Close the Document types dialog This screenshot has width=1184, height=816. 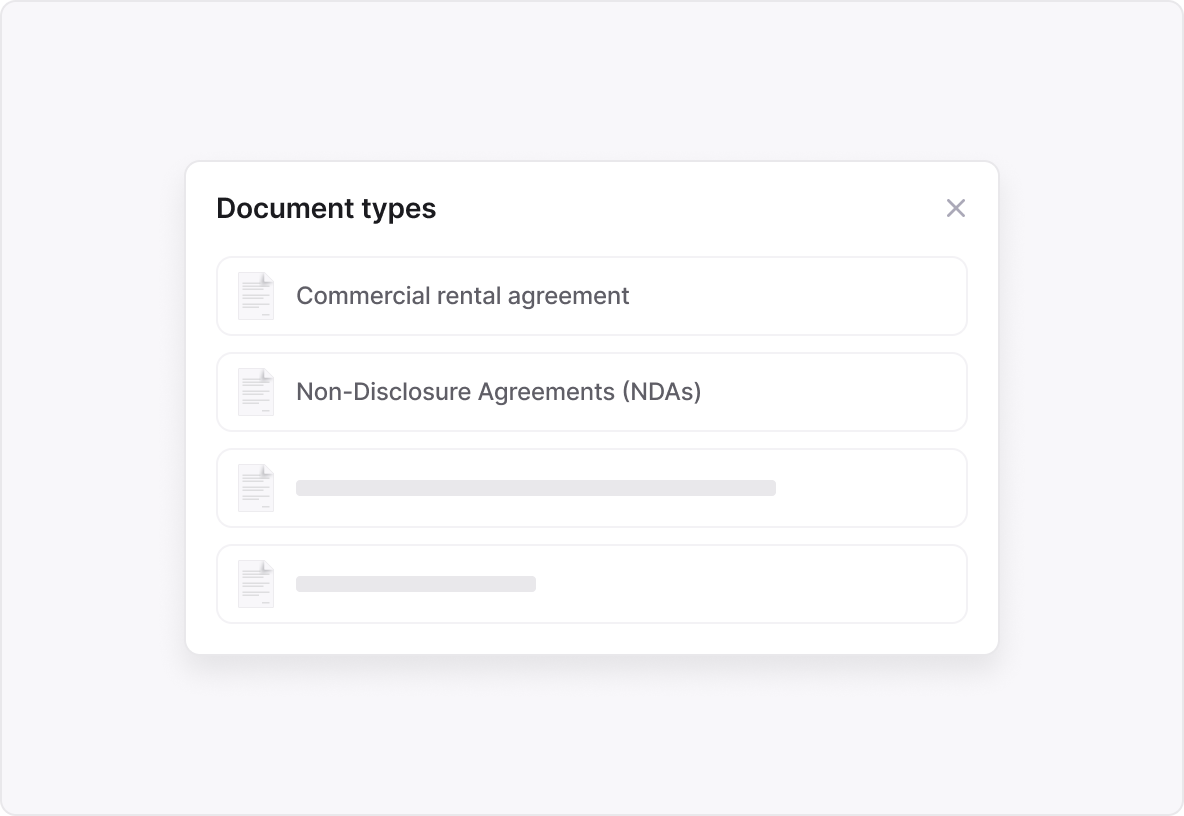click(956, 208)
